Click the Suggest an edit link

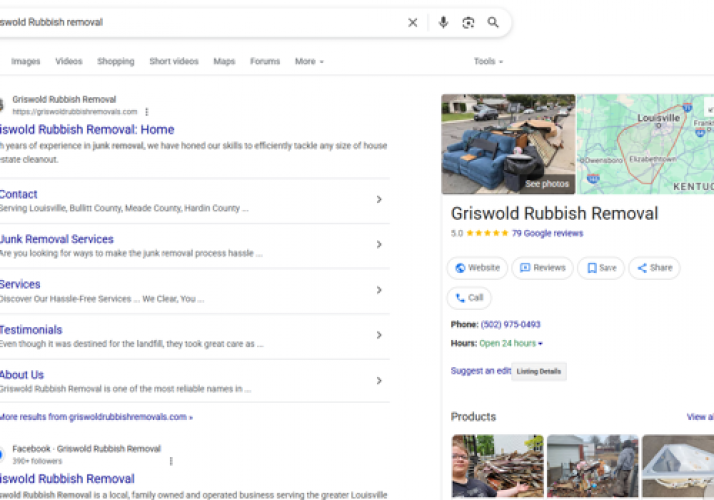pos(481,371)
